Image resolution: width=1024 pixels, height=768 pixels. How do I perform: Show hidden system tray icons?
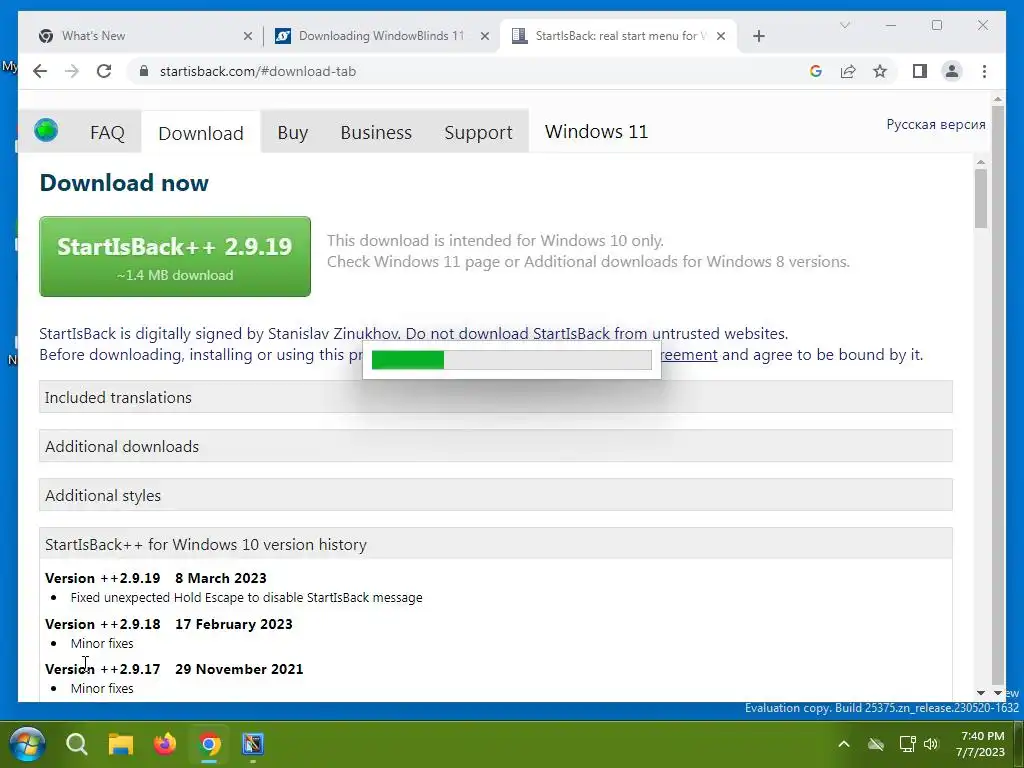[x=844, y=744]
